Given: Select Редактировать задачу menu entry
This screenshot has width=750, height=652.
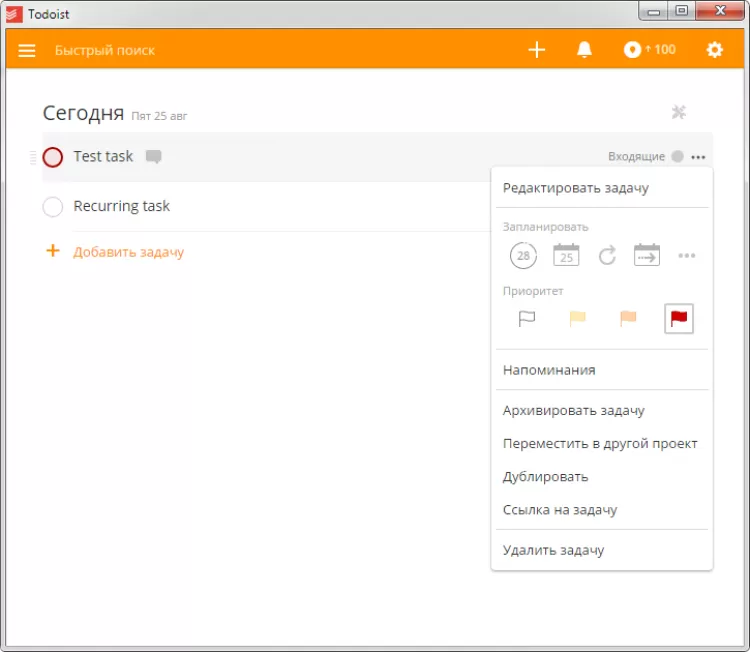Looking at the screenshot, I should 575,188.
